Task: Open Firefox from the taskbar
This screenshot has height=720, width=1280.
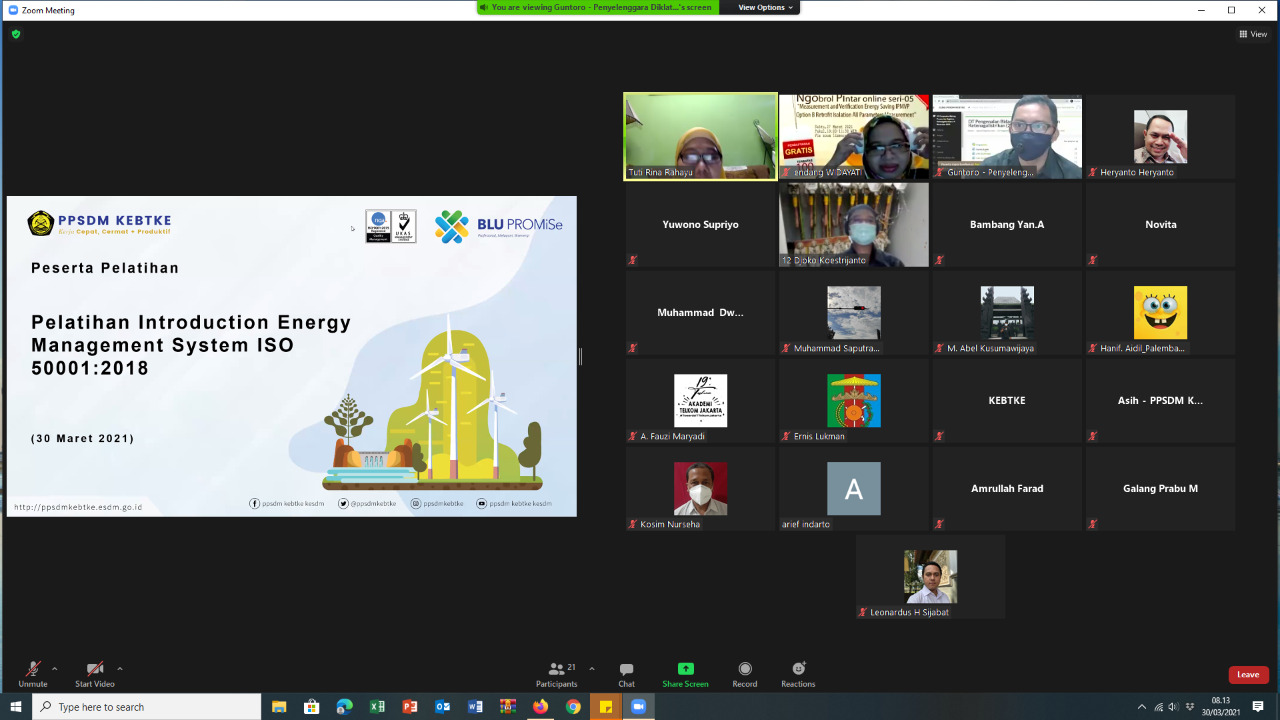Action: pos(540,707)
